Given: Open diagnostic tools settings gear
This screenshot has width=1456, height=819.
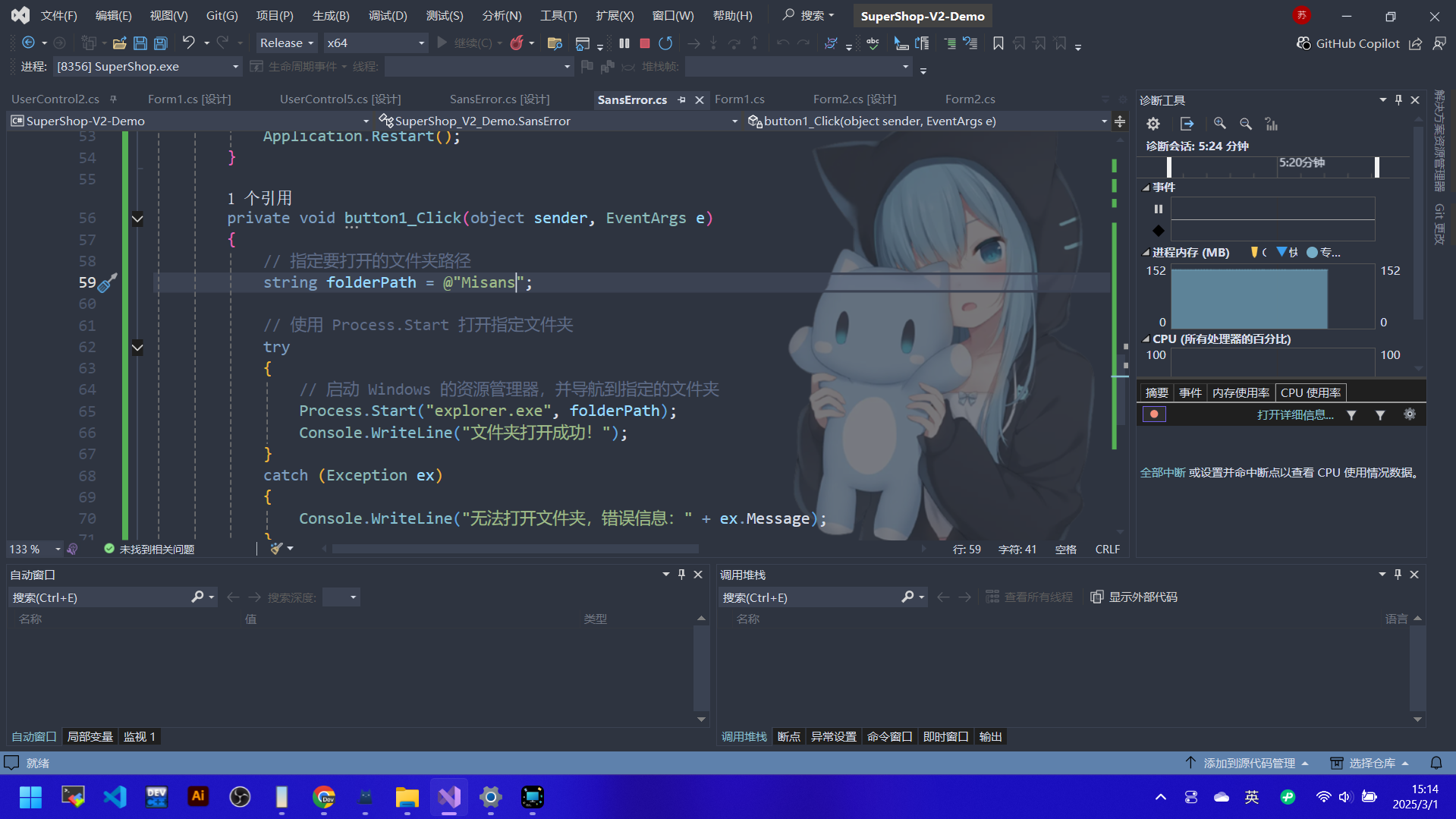Looking at the screenshot, I should pos(1153,124).
